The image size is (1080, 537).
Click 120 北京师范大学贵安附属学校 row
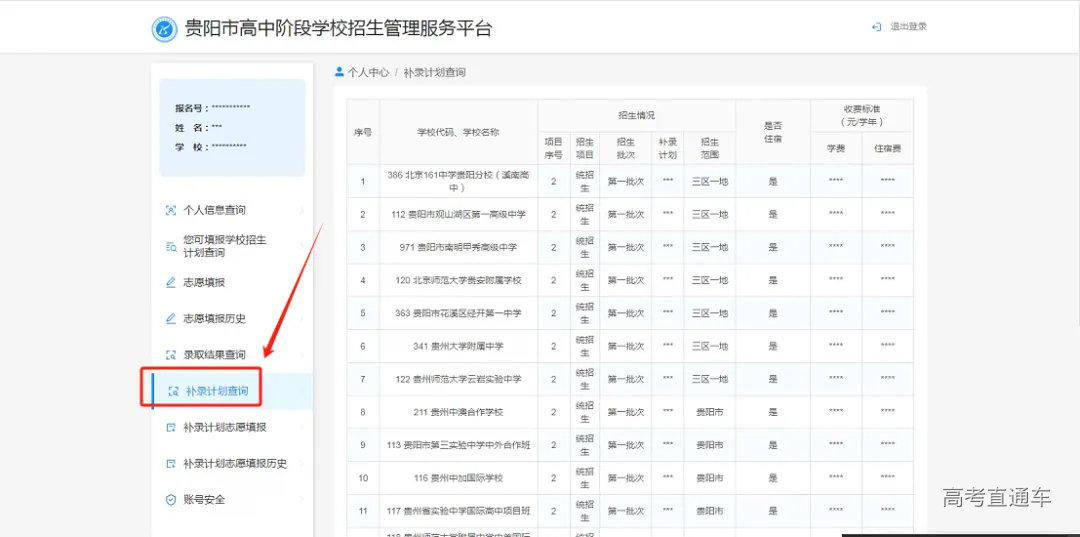[x=630, y=280]
